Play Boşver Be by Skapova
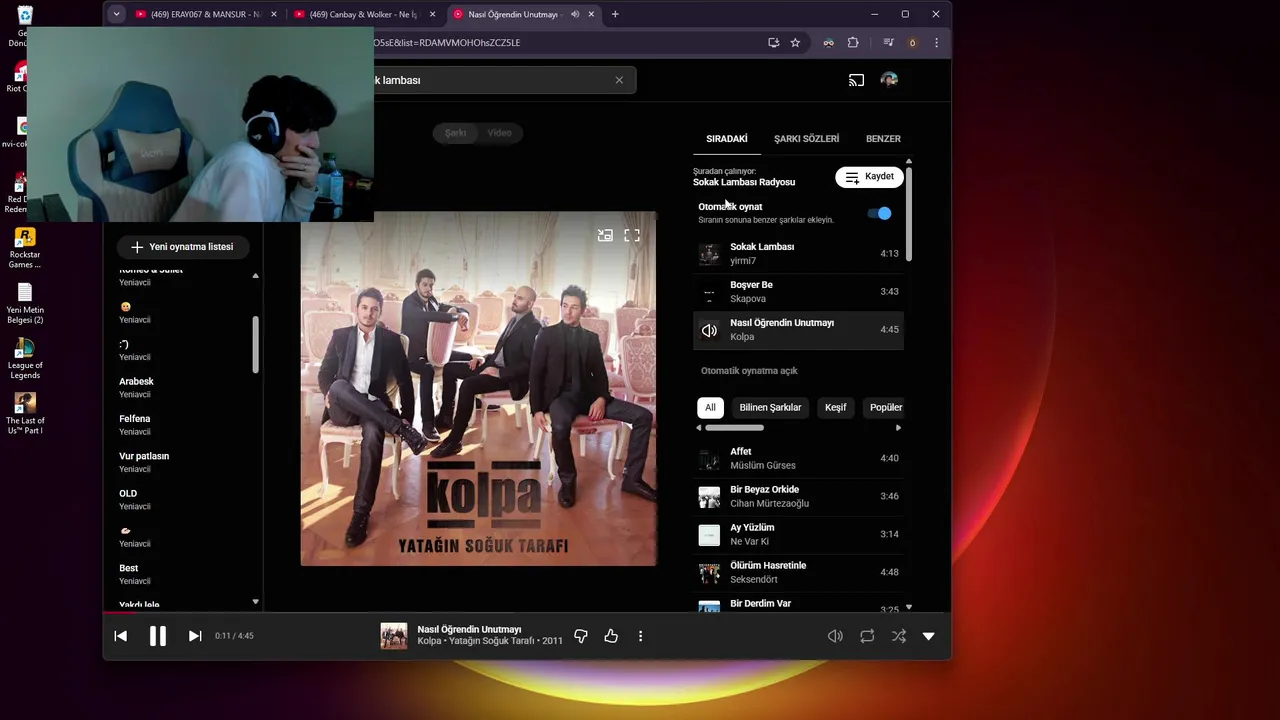The height and width of the screenshot is (720, 1280). click(x=798, y=292)
